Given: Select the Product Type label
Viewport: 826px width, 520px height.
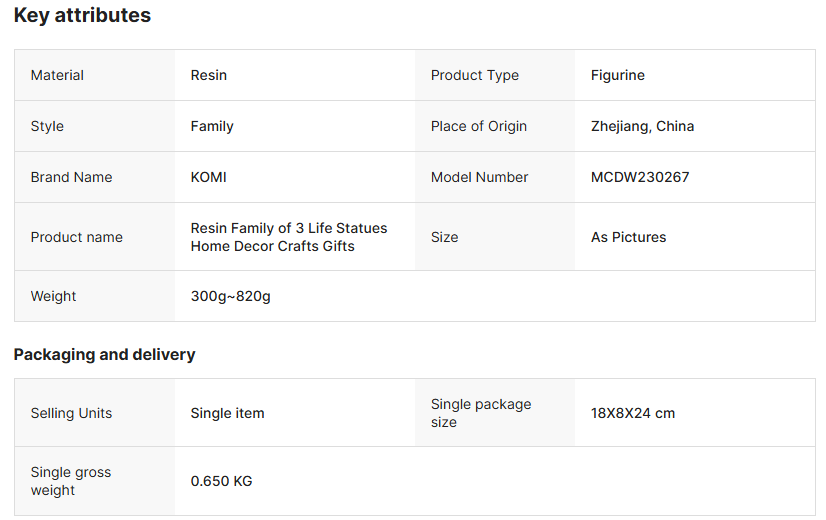Looking at the screenshot, I should point(474,75).
